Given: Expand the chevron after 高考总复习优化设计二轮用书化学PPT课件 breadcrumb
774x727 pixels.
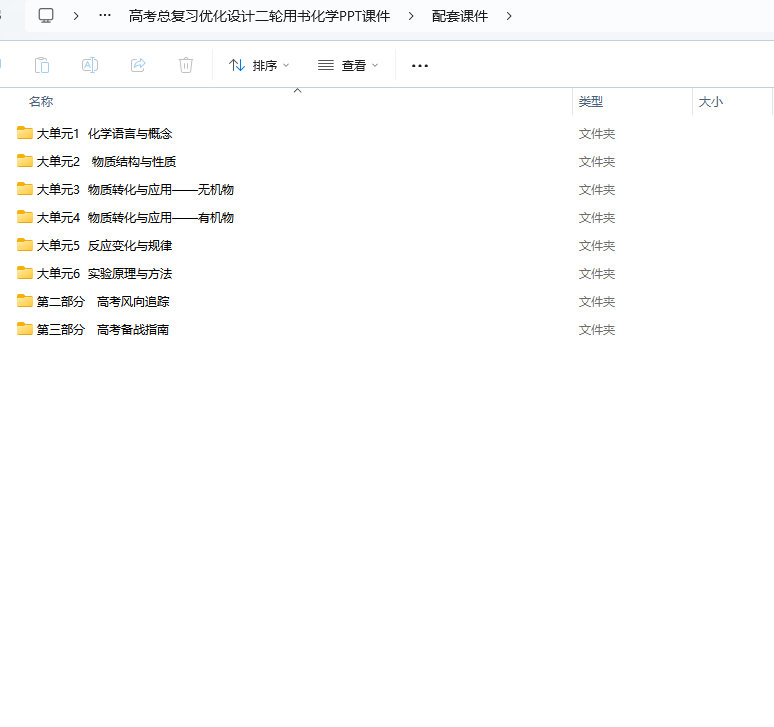Looking at the screenshot, I should [411, 16].
